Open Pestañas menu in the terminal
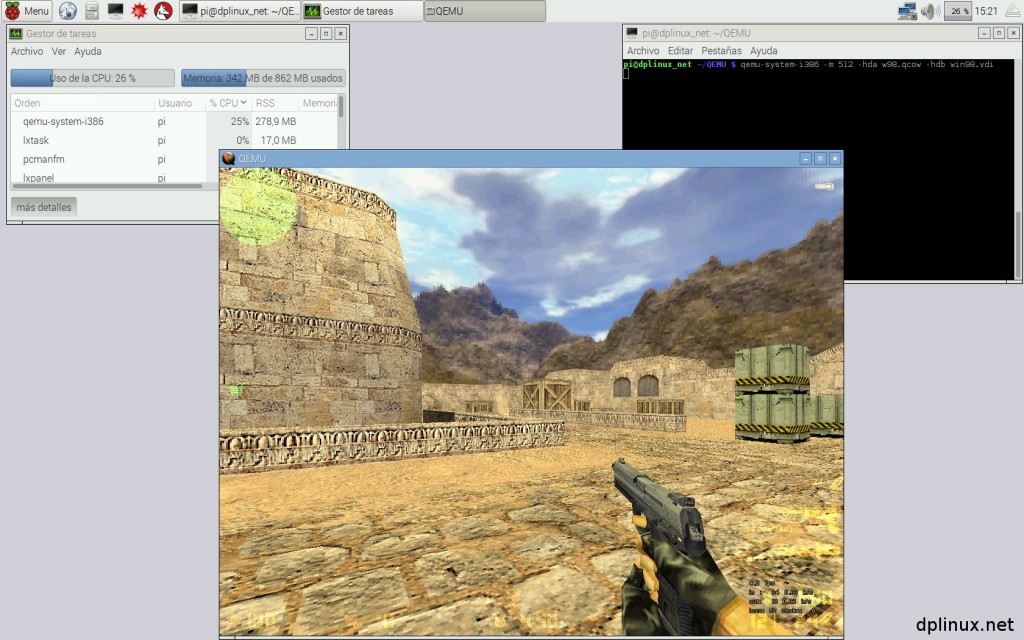Viewport: 1024px width, 640px height. [721, 50]
